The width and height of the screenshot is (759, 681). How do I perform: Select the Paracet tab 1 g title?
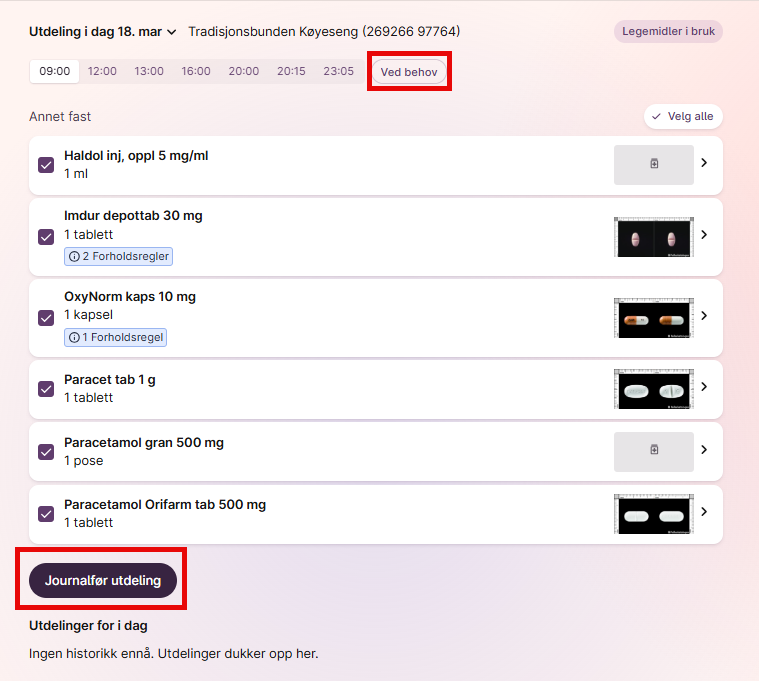(110, 380)
